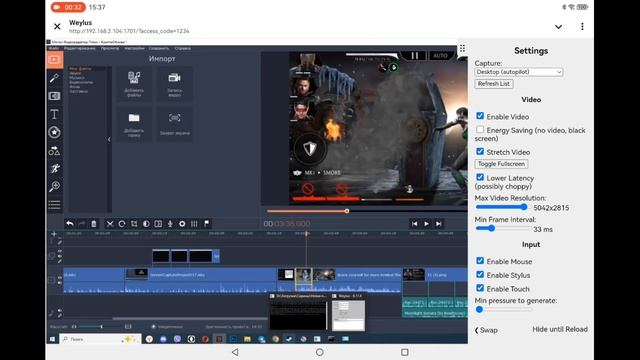Screen dimensions: 640x360
Task: Click the preview seek bar handle
Action: tap(347, 211)
